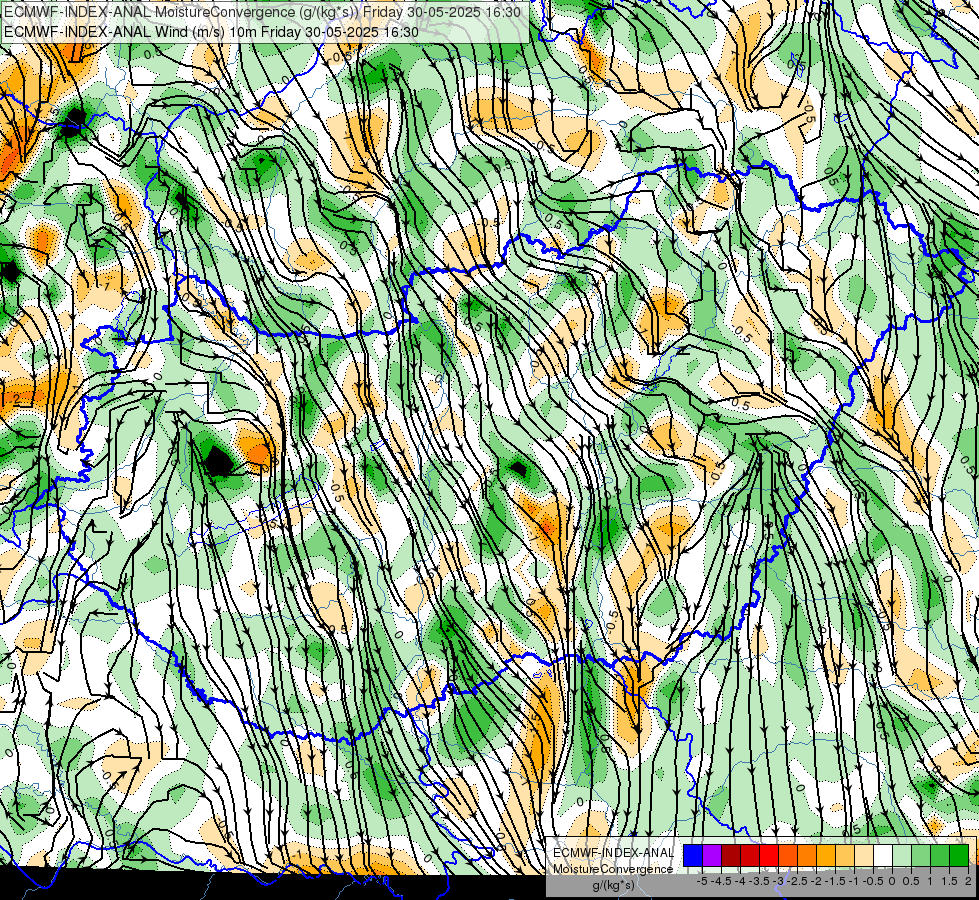979x900 pixels.
Task: Click the legend value -4.5
Action: pos(722,881)
